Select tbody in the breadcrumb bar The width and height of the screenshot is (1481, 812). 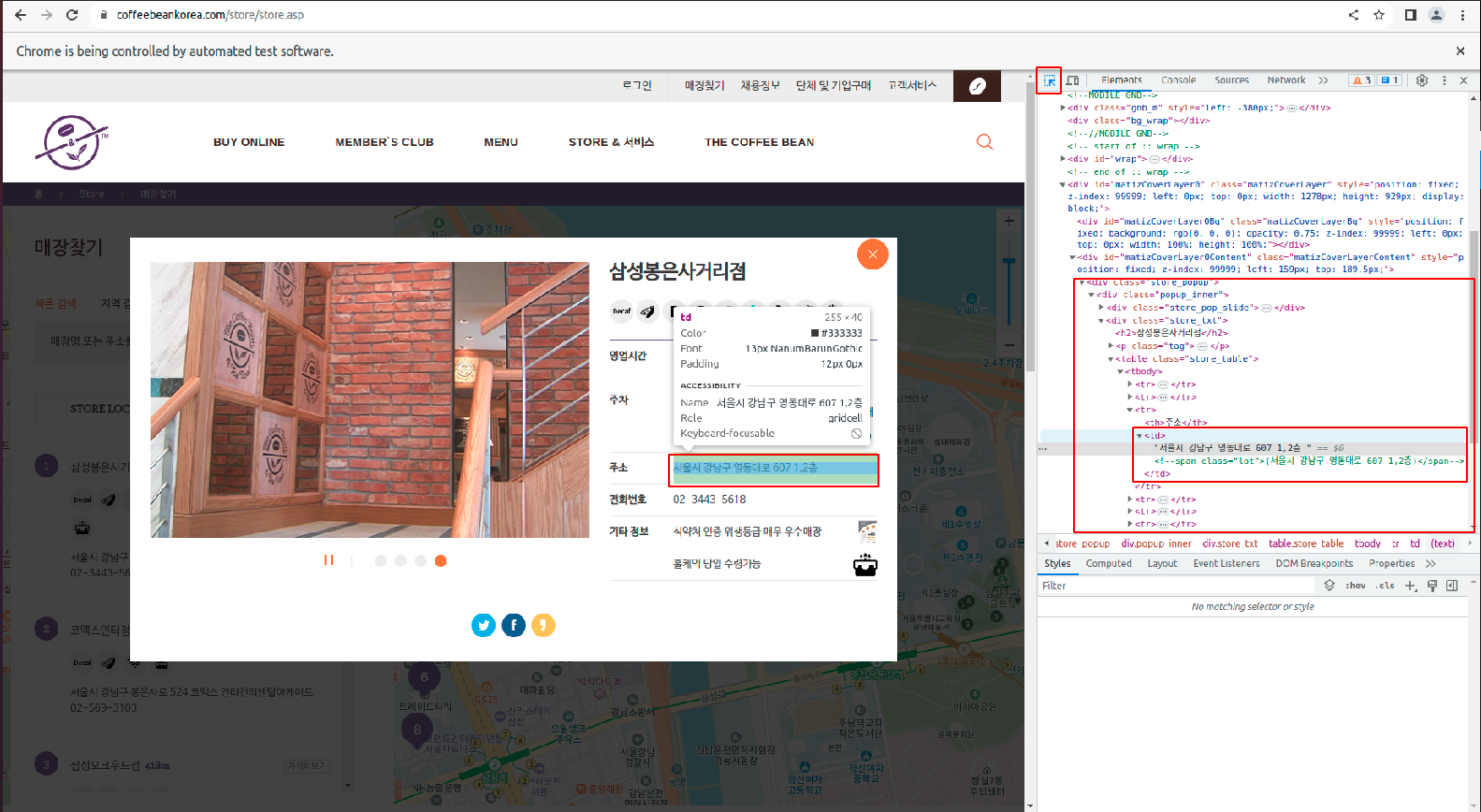(1368, 544)
